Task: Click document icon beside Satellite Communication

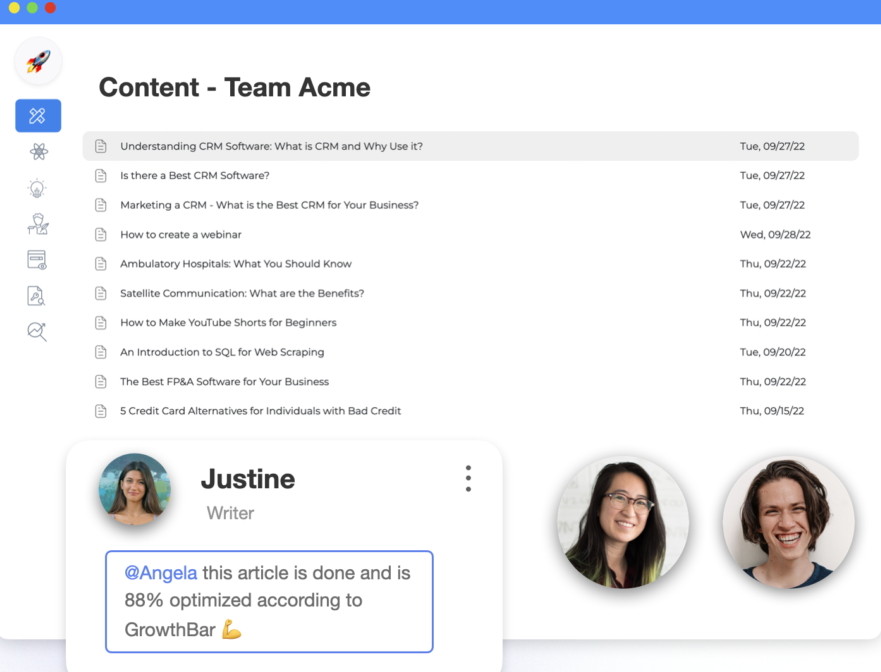Action: point(101,293)
